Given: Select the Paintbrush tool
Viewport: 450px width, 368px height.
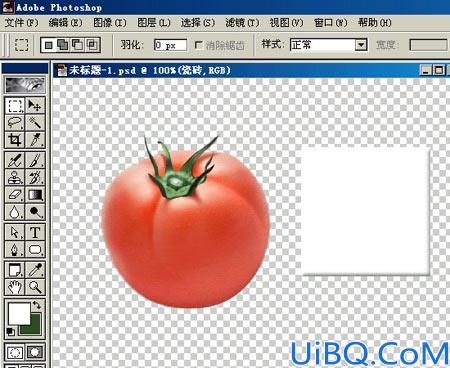Looking at the screenshot, I should (35, 160).
